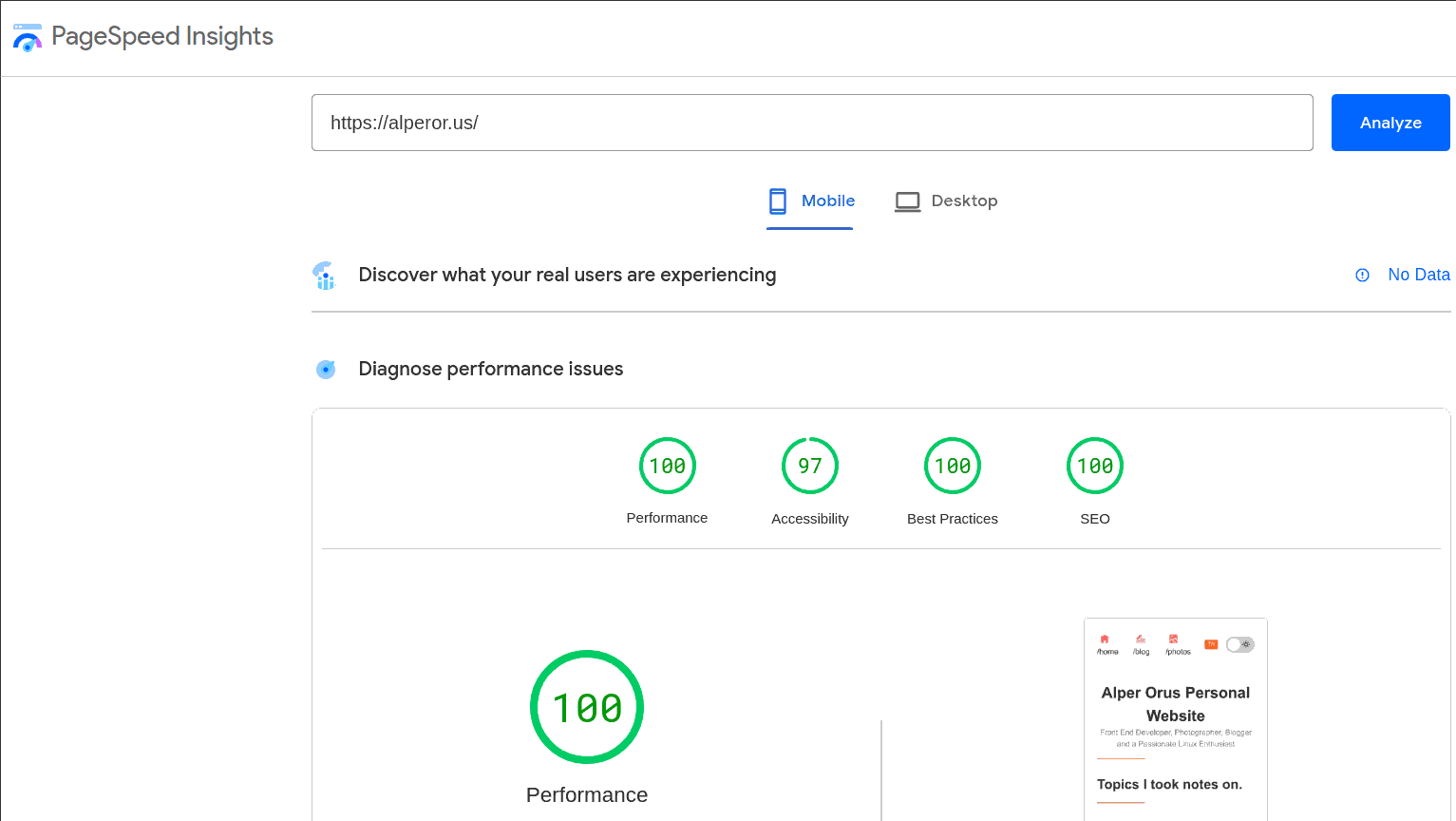Click the real users experience section icon

coord(325,276)
